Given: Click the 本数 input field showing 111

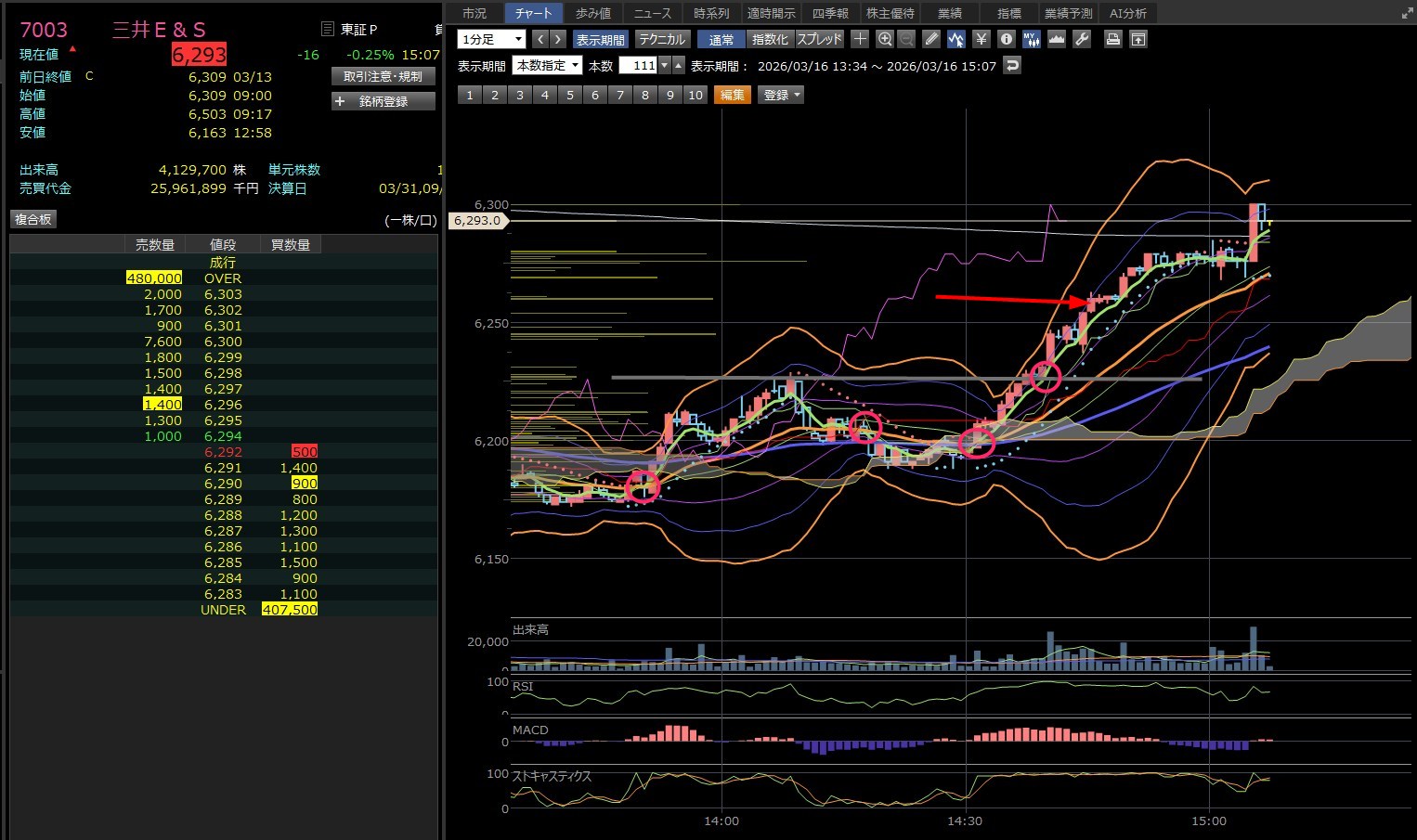Looking at the screenshot, I should [x=639, y=65].
